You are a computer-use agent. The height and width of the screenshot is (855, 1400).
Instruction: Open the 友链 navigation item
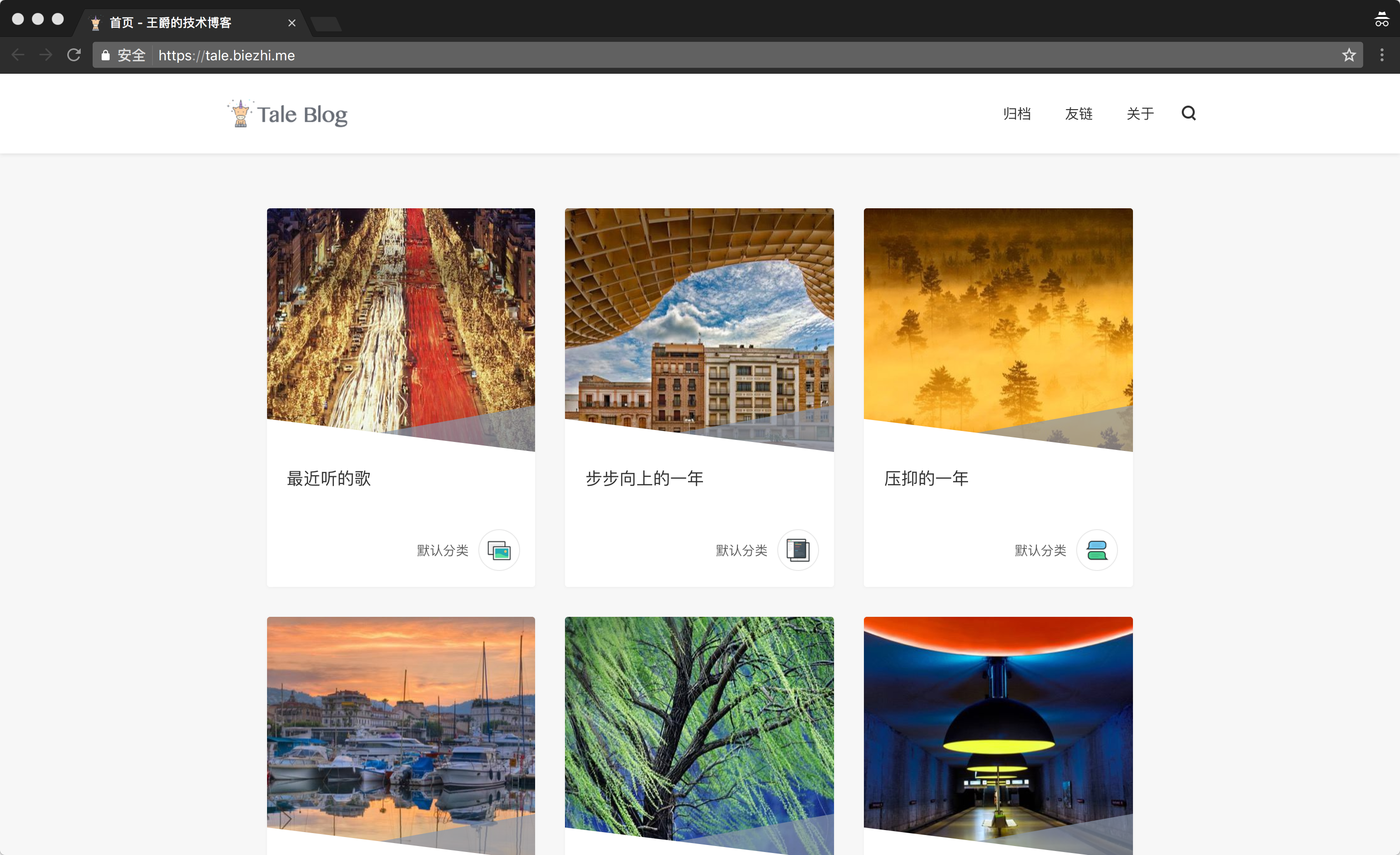point(1079,114)
